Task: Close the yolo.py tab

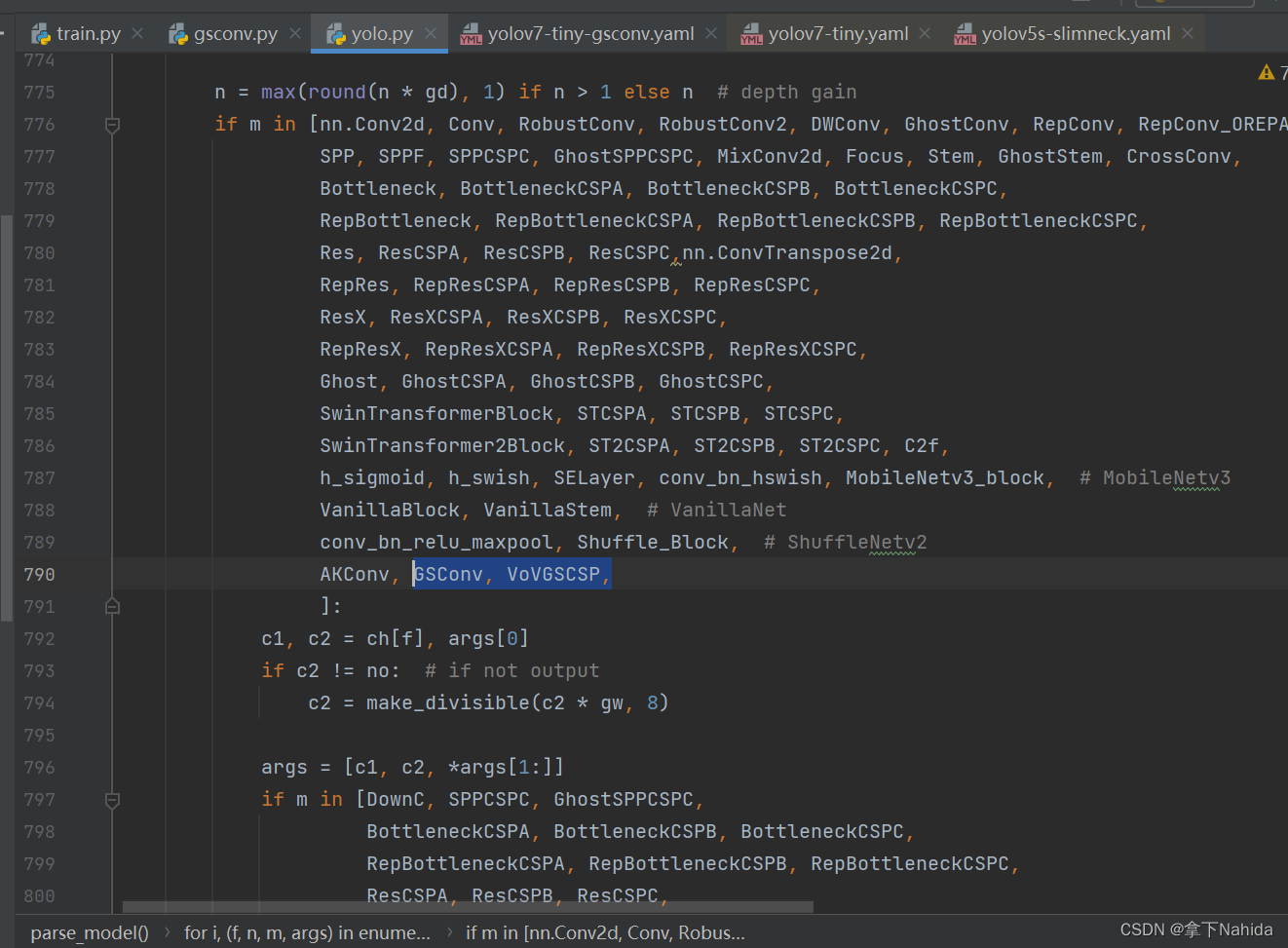Action: point(431,33)
